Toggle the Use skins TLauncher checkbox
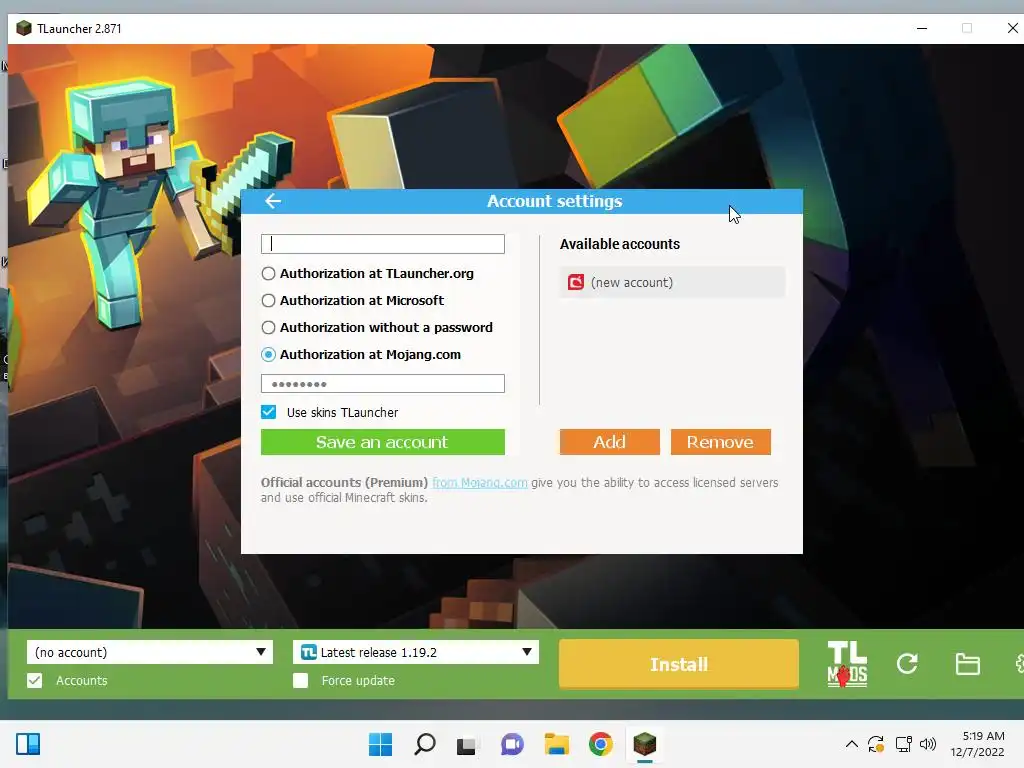The image size is (1024, 768). pos(268,412)
